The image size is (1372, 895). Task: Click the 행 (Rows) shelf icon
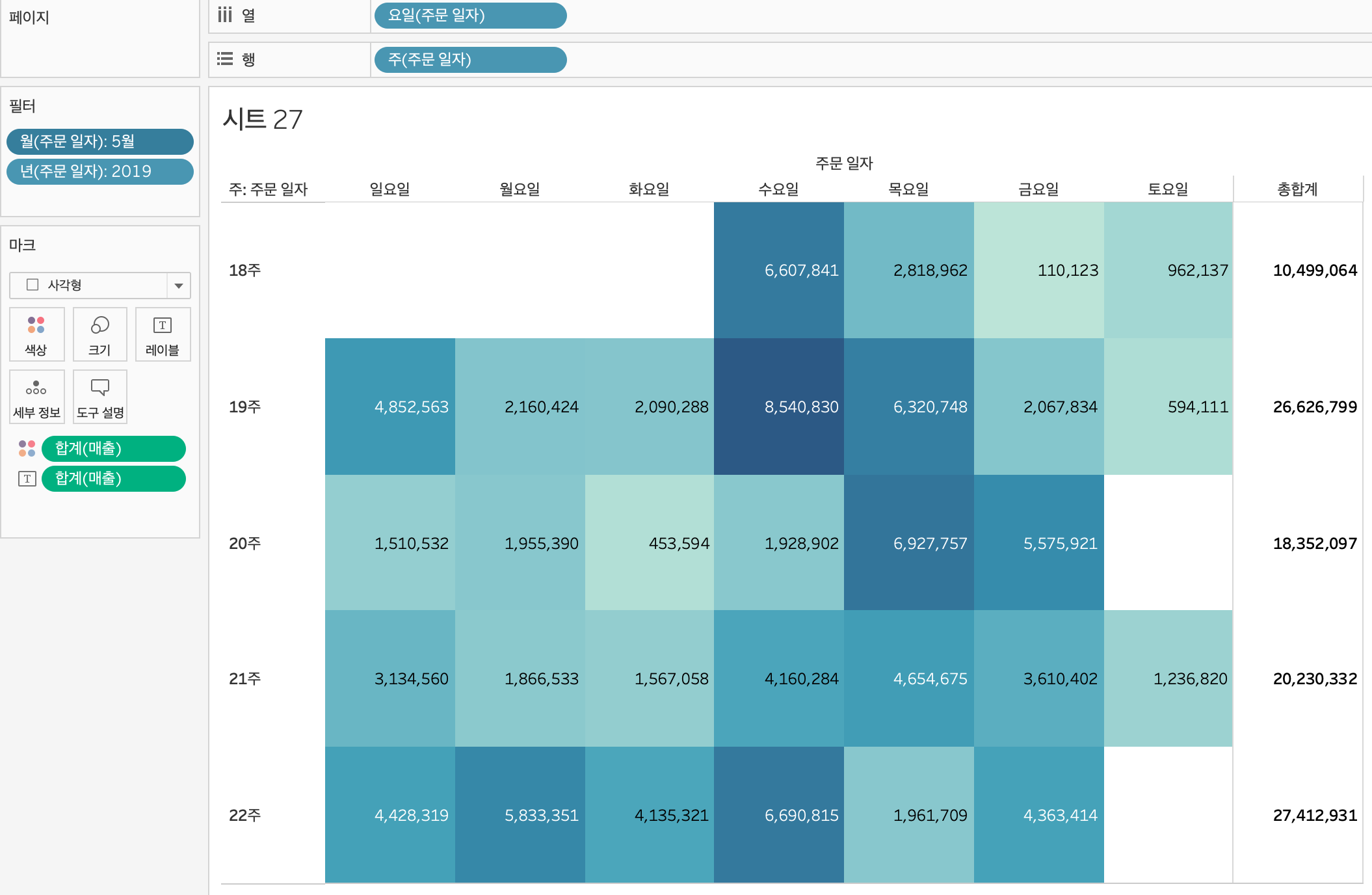click(x=225, y=59)
